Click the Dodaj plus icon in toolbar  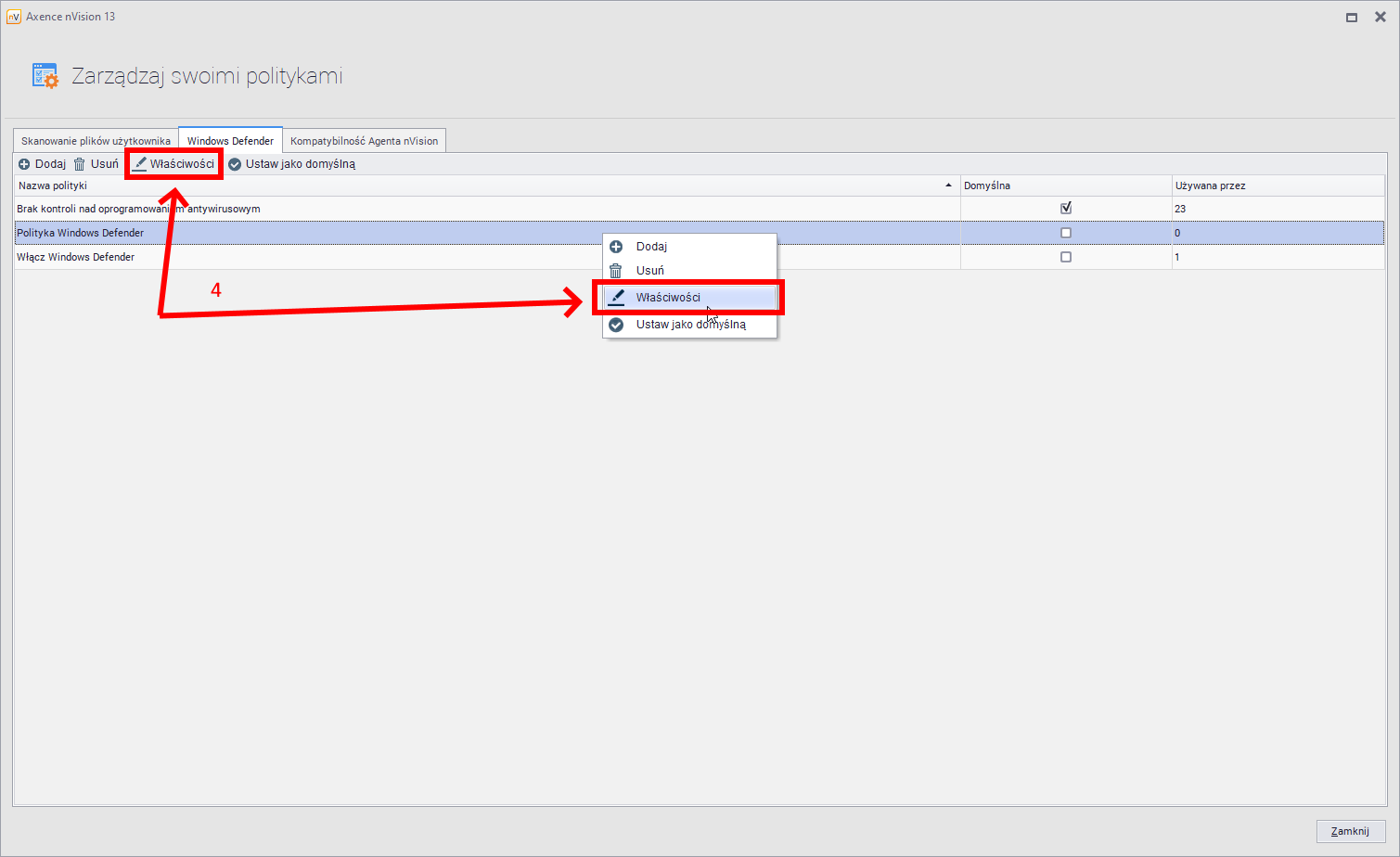point(24,164)
